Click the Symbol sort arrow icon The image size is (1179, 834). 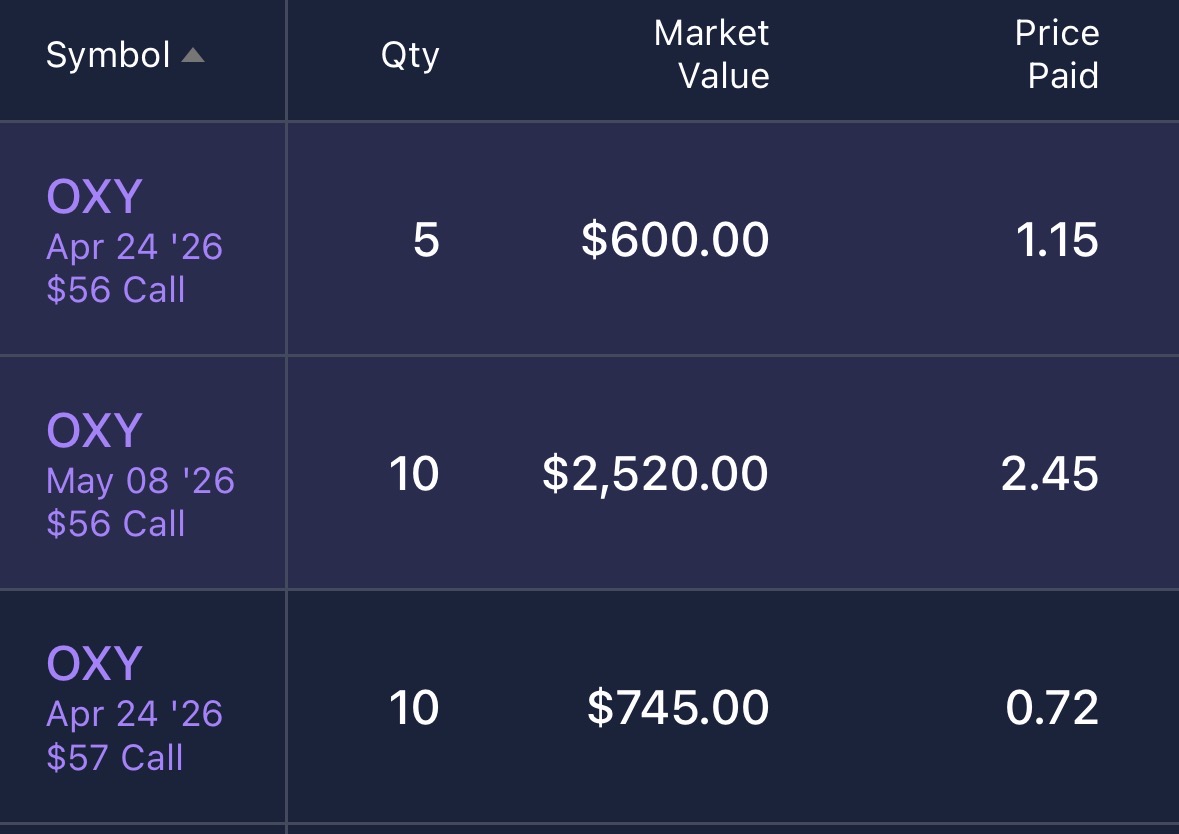point(193,56)
